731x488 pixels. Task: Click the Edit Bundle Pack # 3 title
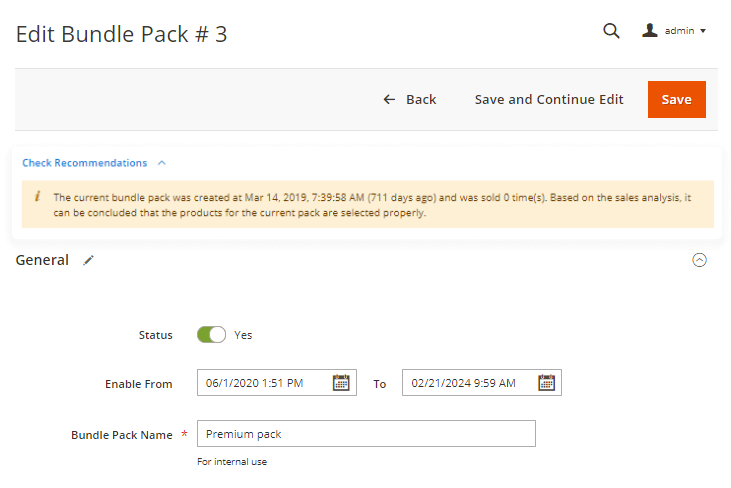[121, 34]
